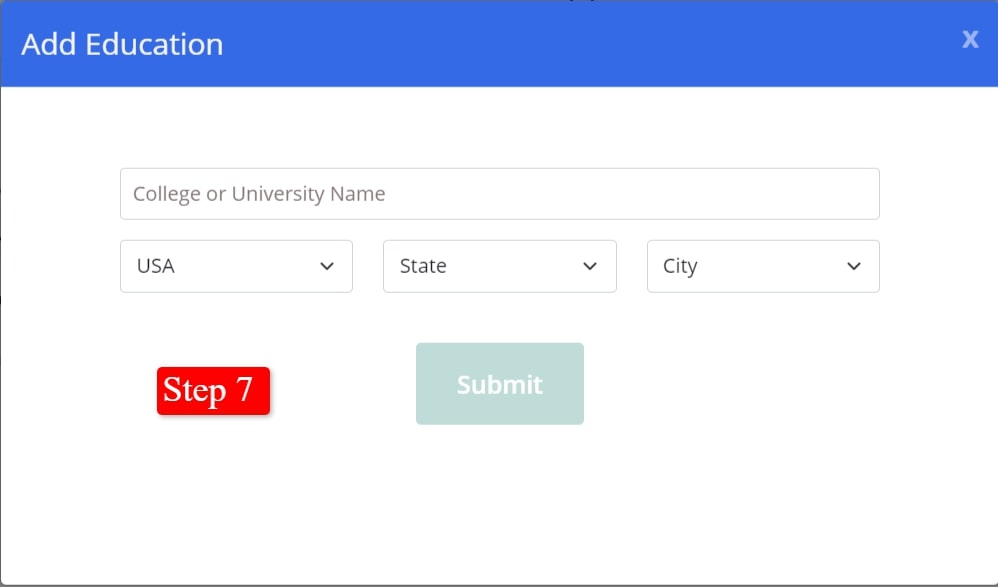Select the "USA" text in the country box
This screenshot has width=998, height=587.
pos(156,267)
